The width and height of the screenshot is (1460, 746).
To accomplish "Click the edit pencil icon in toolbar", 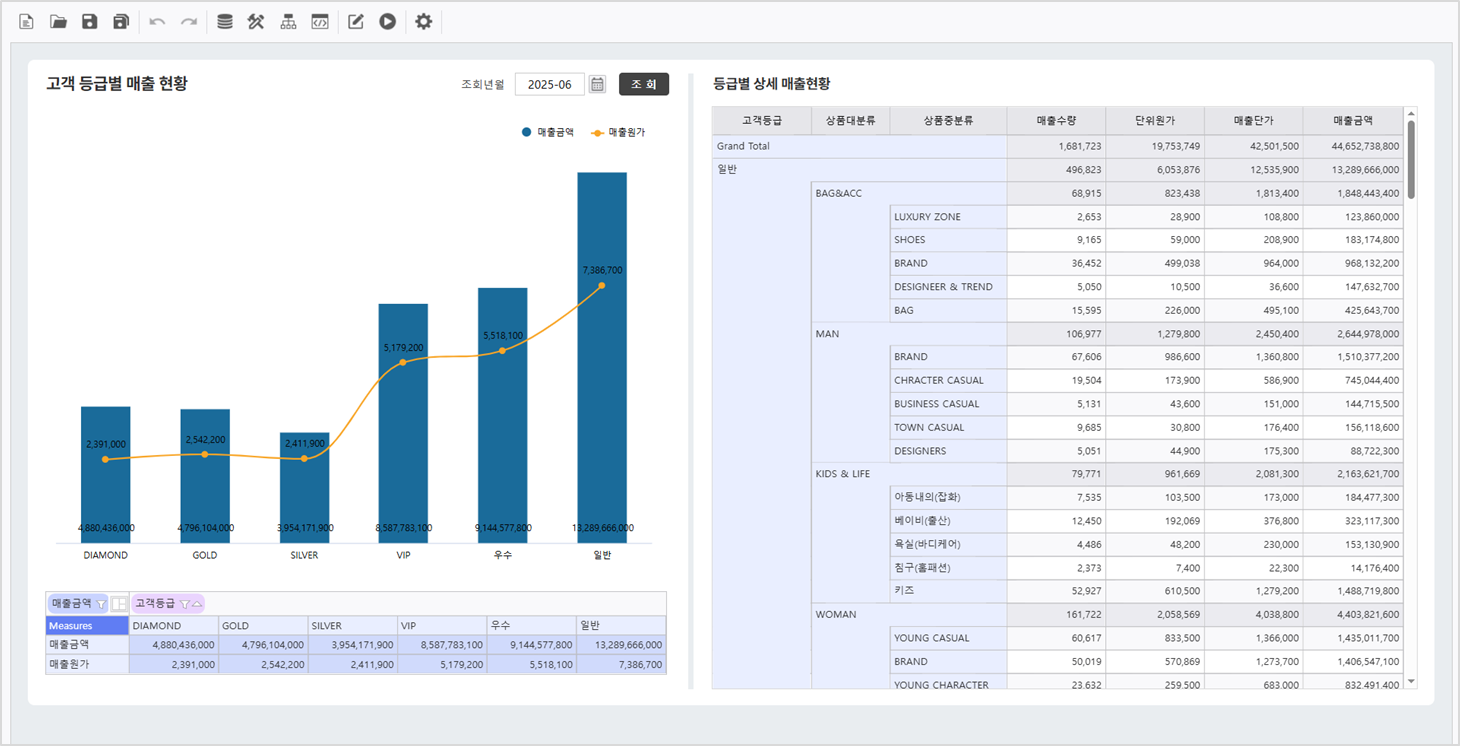I will pyautogui.click(x=355, y=21).
